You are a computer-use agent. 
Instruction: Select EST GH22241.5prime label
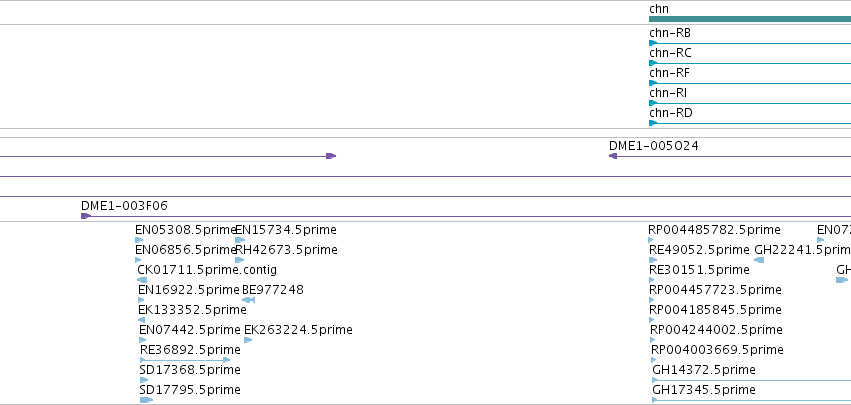coord(803,250)
